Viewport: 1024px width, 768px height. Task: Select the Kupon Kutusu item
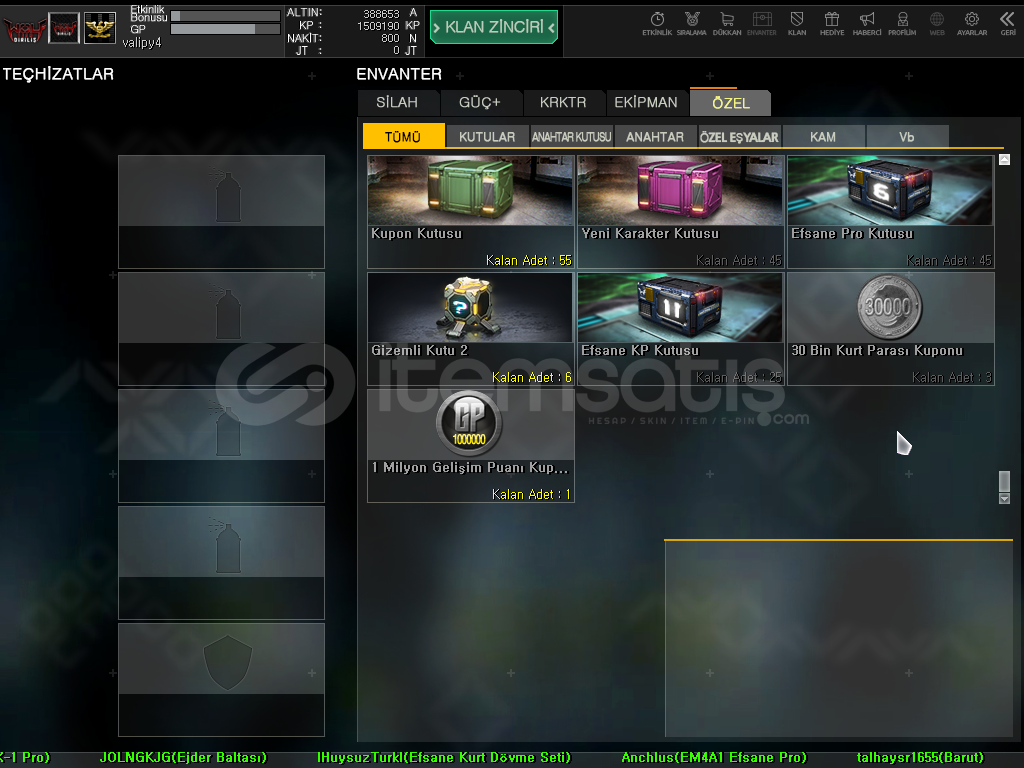pyautogui.click(x=470, y=212)
